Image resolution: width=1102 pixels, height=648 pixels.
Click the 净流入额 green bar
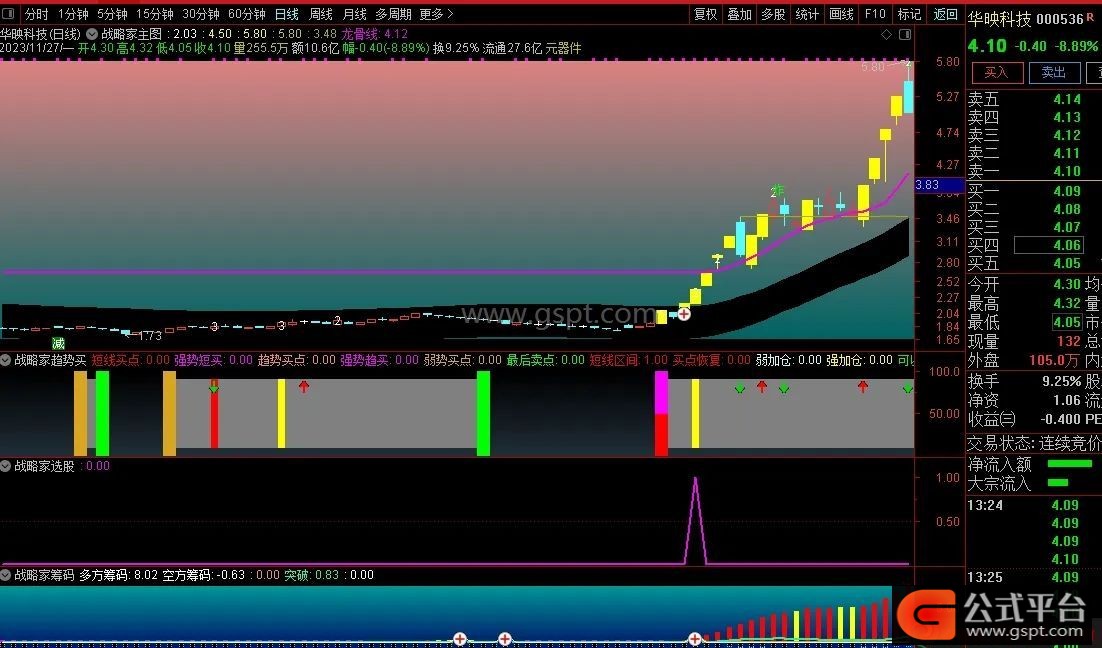click(x=1070, y=464)
